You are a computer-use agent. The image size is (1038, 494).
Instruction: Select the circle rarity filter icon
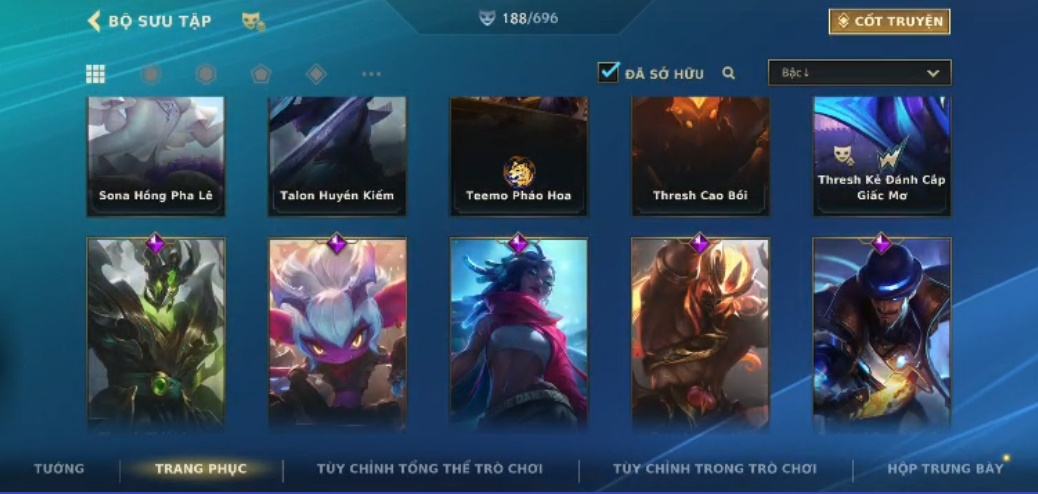[151, 74]
